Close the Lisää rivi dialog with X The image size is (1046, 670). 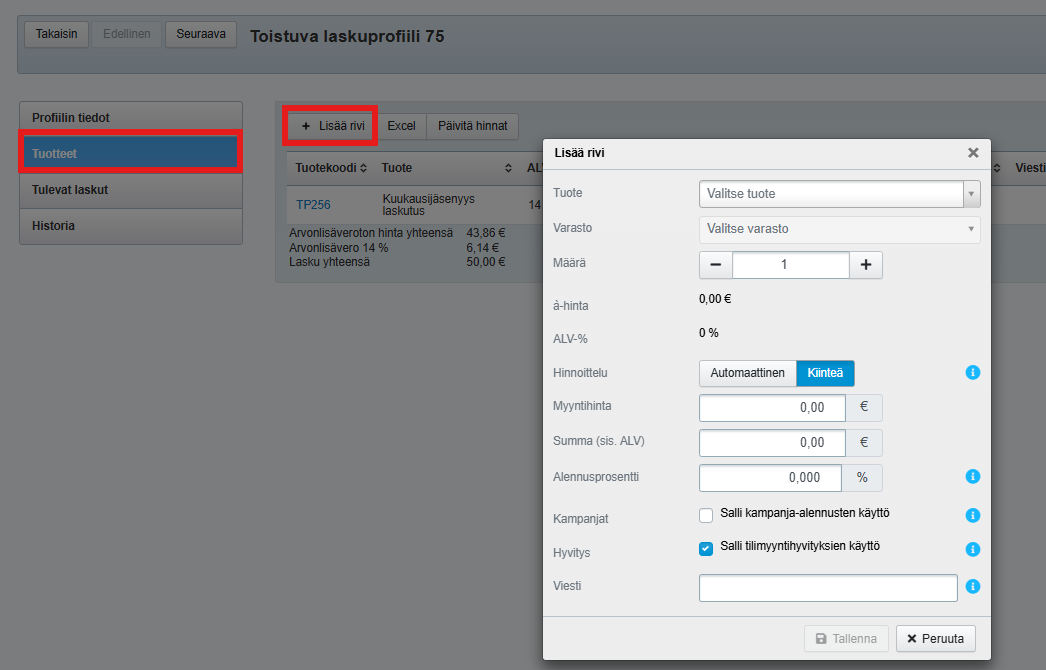pyautogui.click(x=972, y=153)
